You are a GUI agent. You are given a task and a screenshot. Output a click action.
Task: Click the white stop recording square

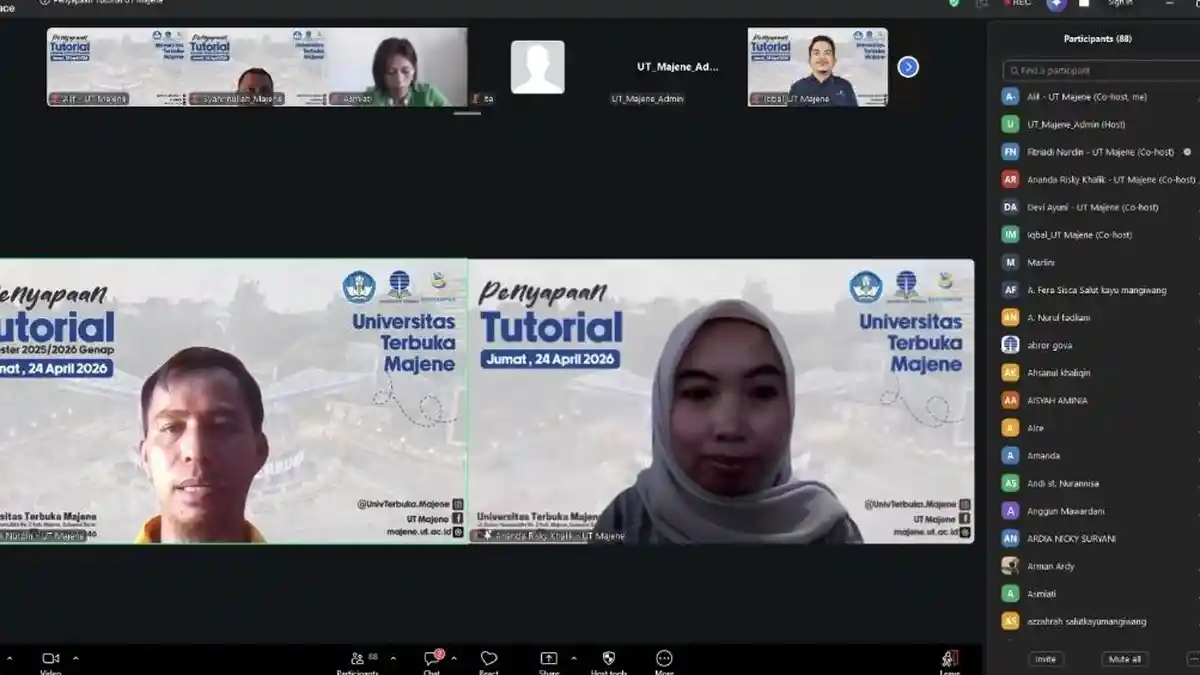[1084, 3]
